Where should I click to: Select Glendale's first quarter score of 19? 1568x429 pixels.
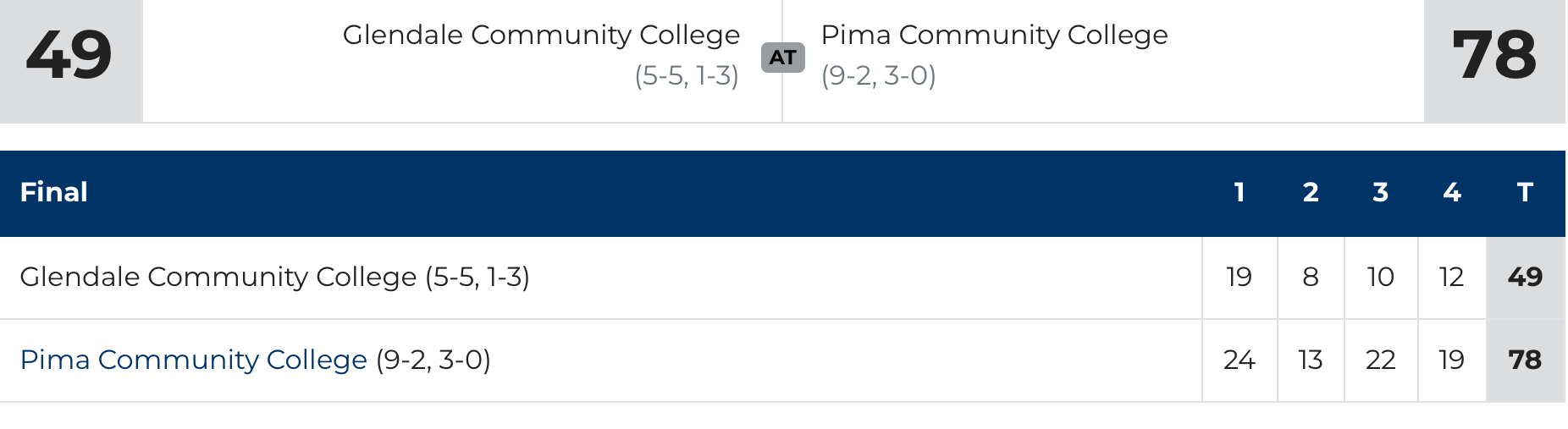1239,277
